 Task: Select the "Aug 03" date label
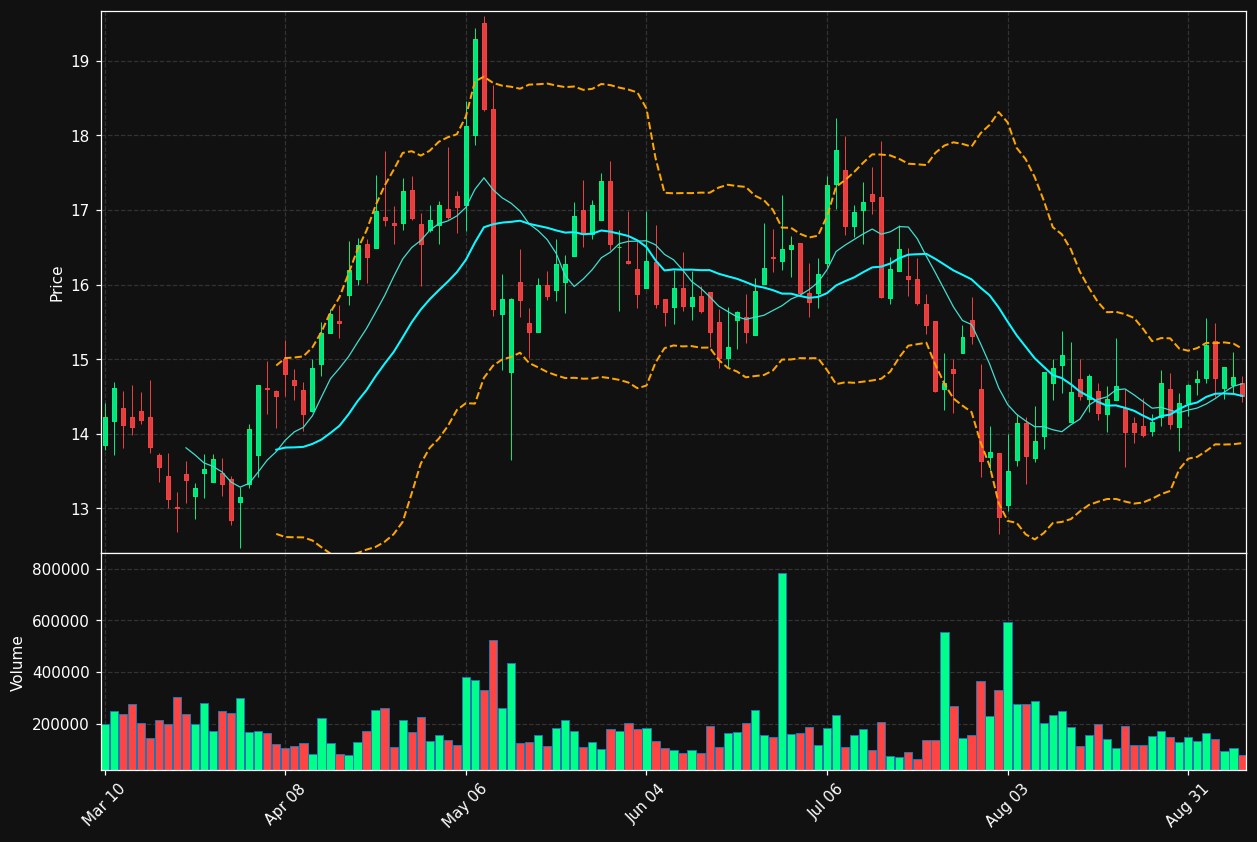point(1007,804)
